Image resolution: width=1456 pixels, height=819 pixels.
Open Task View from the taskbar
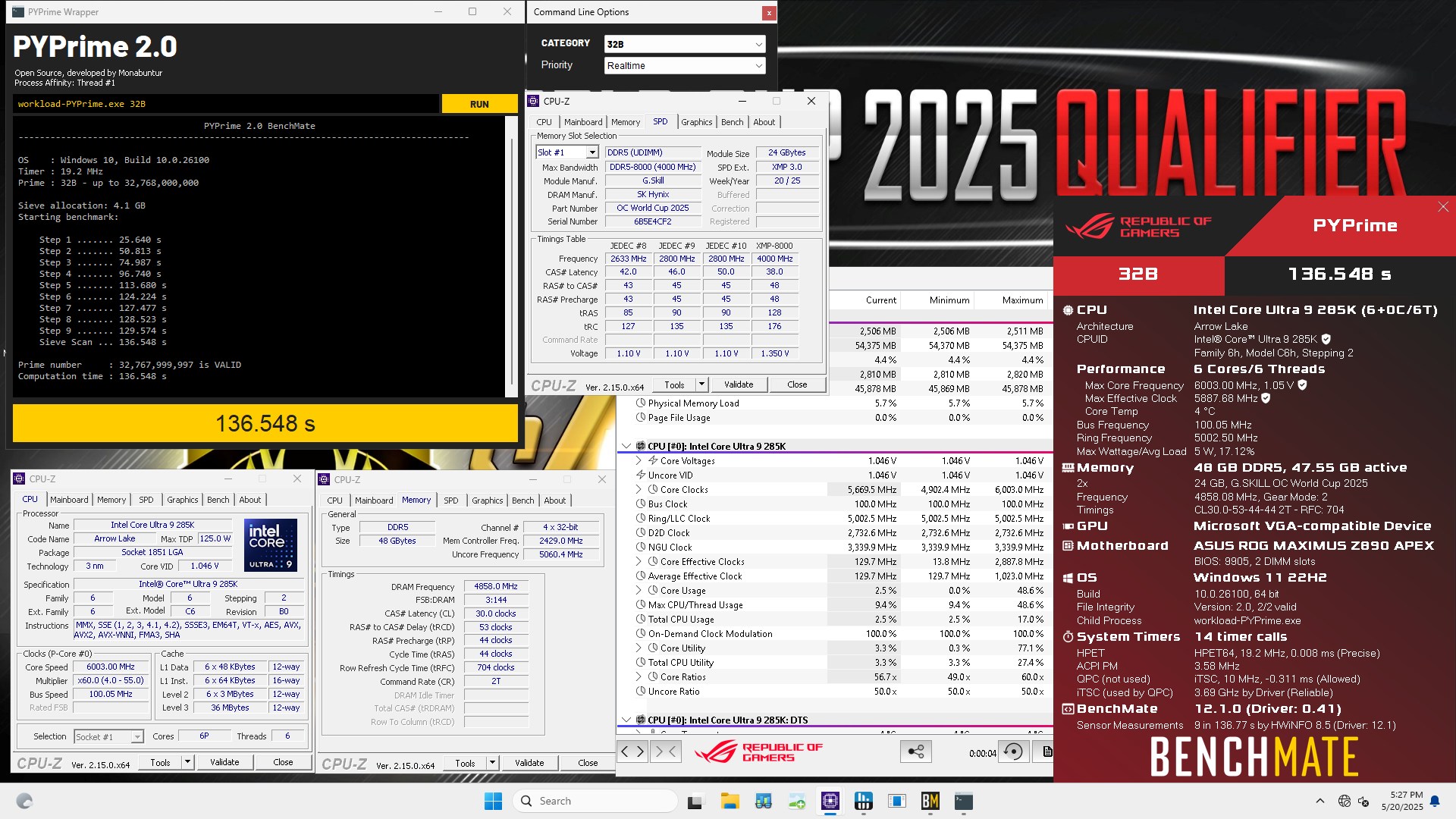pos(695,801)
